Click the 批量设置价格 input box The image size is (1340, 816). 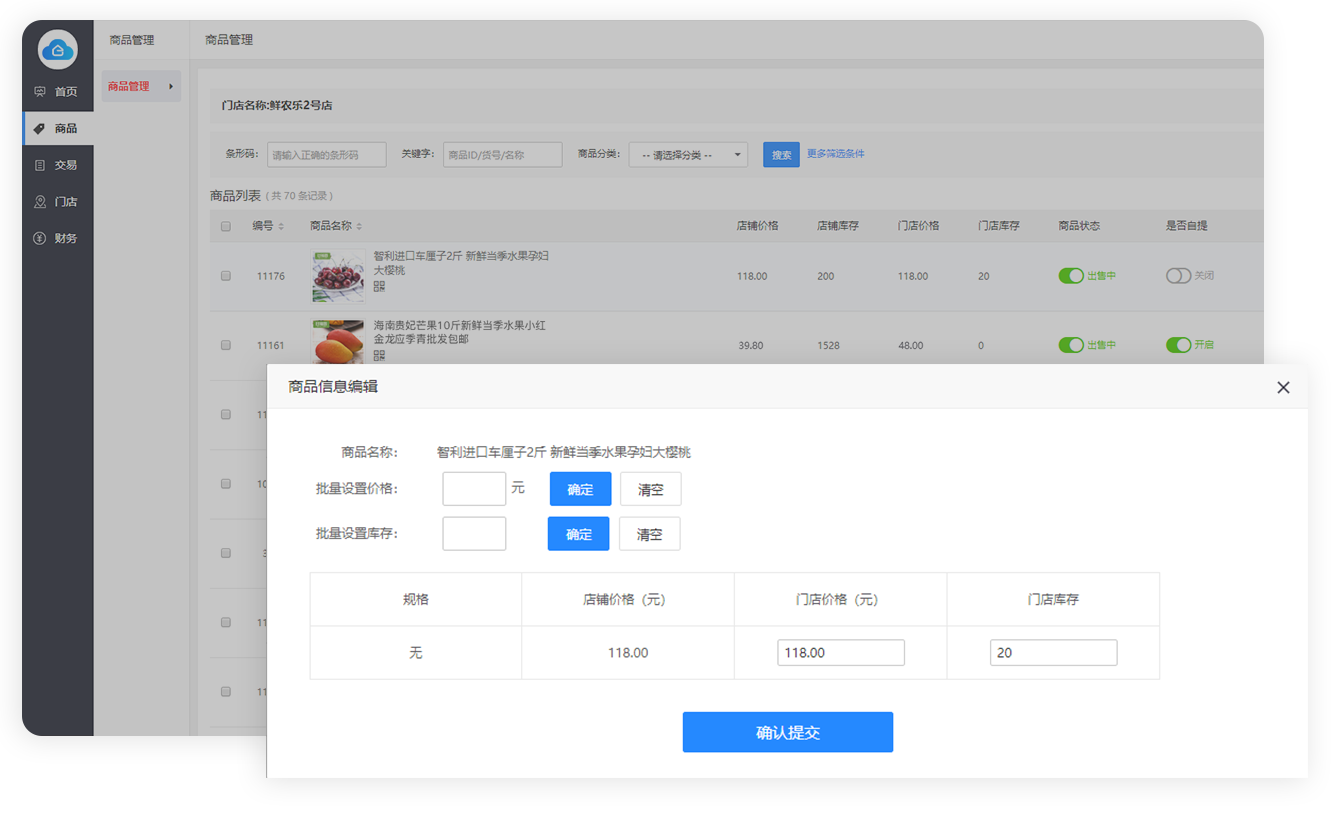(x=474, y=489)
